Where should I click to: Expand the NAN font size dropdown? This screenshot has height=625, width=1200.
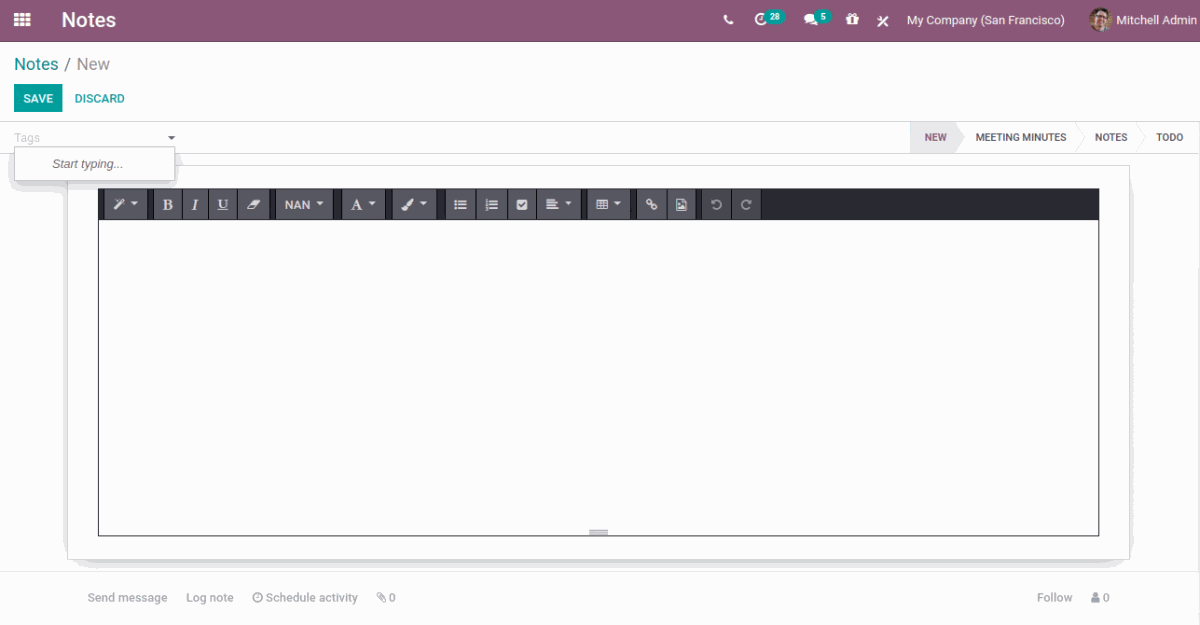click(304, 204)
